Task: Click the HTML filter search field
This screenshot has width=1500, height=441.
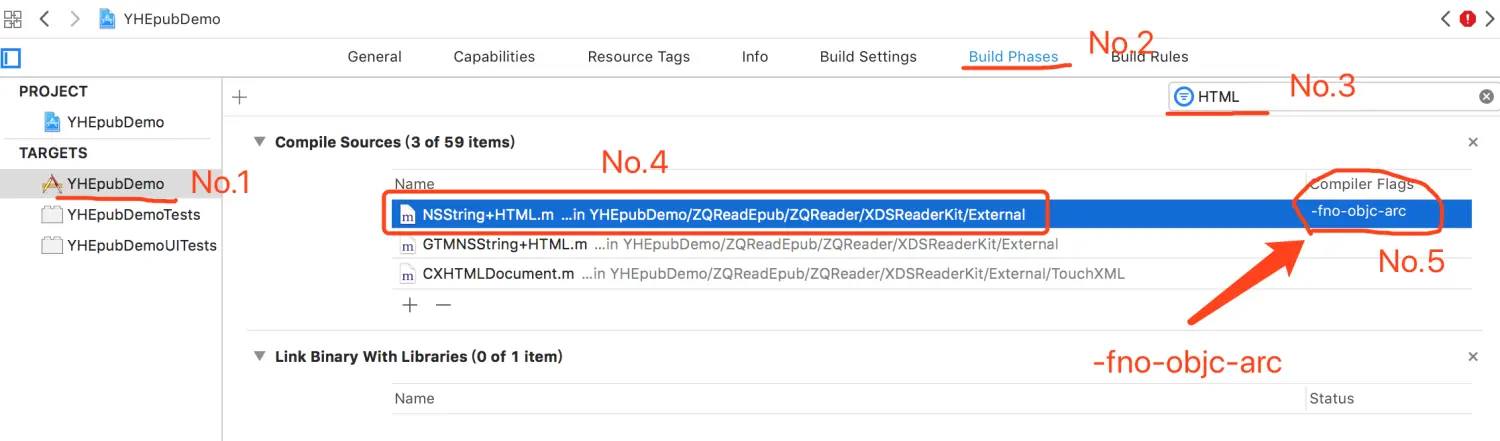Action: pyautogui.click(x=1333, y=97)
